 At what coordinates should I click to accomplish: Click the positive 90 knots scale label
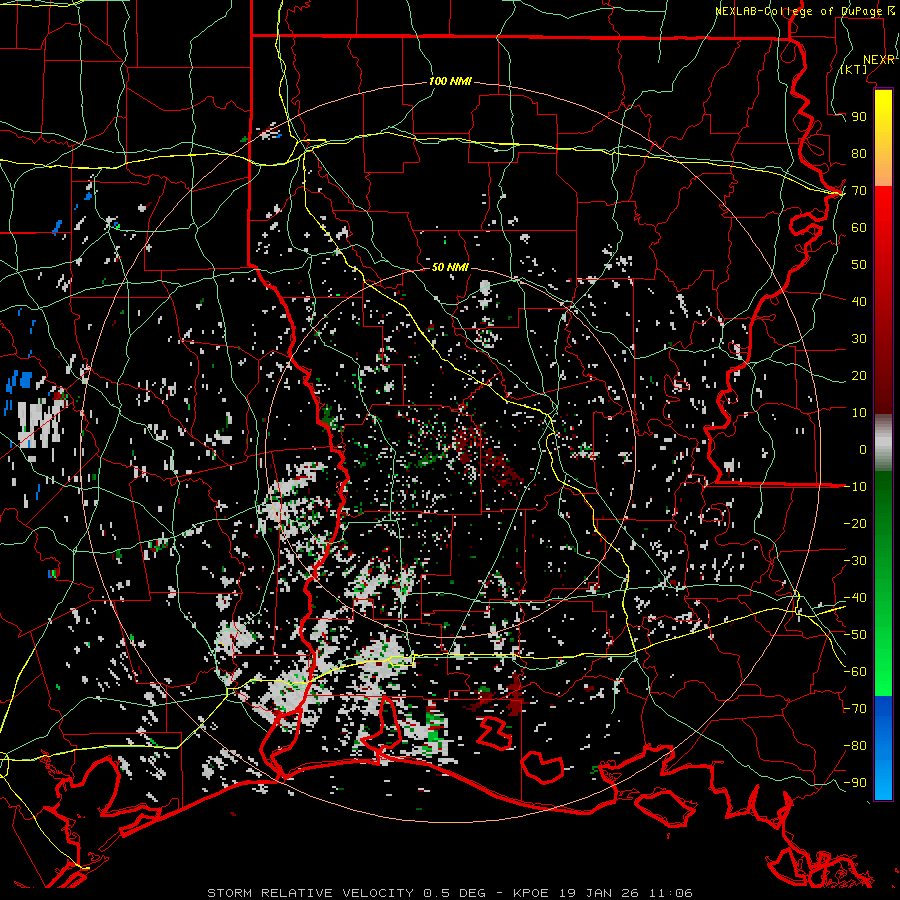pos(859,117)
